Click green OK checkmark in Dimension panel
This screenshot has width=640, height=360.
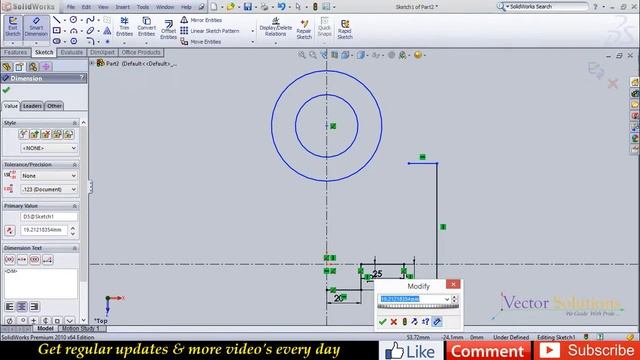click(x=6, y=90)
